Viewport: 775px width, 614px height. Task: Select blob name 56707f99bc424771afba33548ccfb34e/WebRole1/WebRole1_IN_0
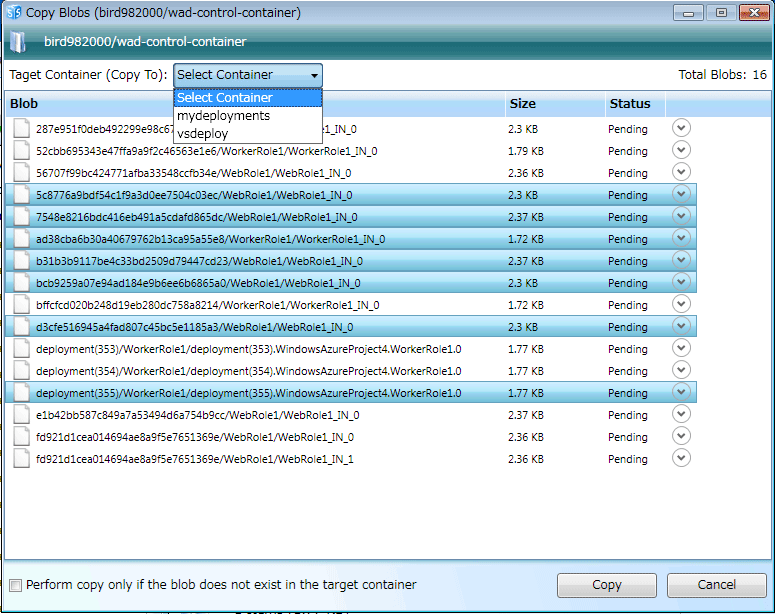pos(193,173)
